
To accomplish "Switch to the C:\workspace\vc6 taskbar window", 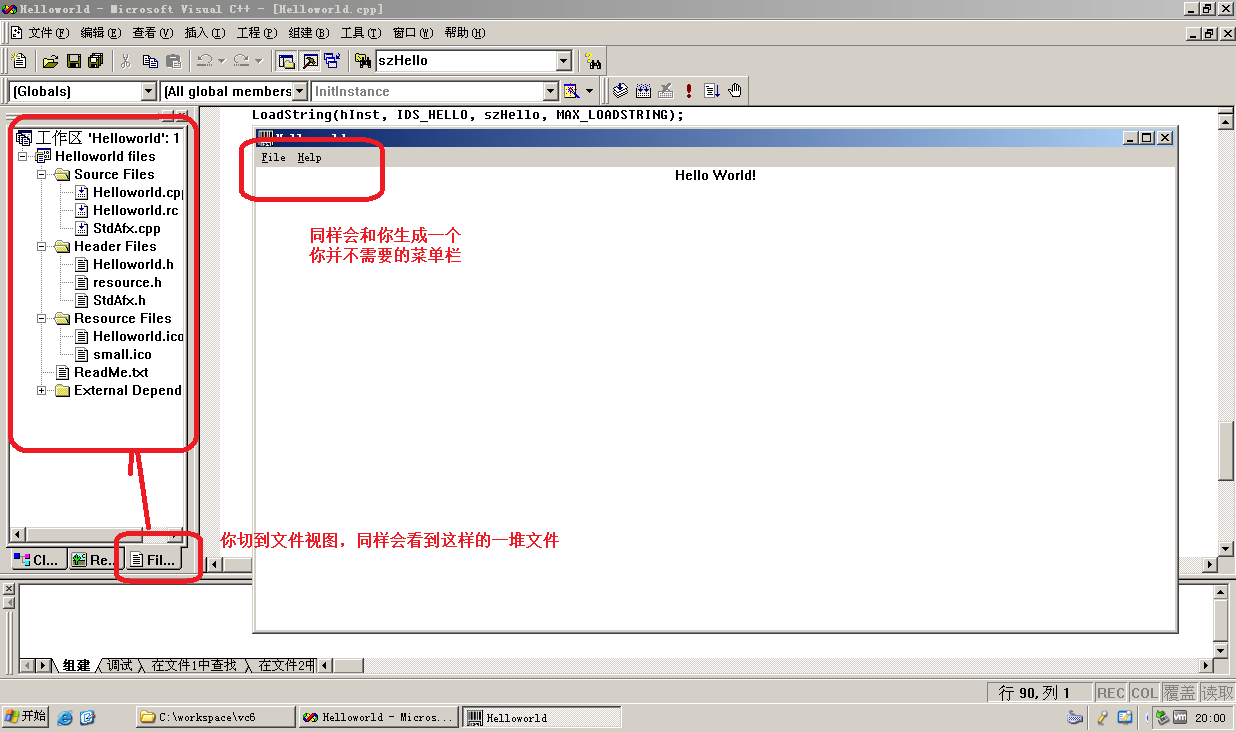I will pyautogui.click(x=215, y=717).
